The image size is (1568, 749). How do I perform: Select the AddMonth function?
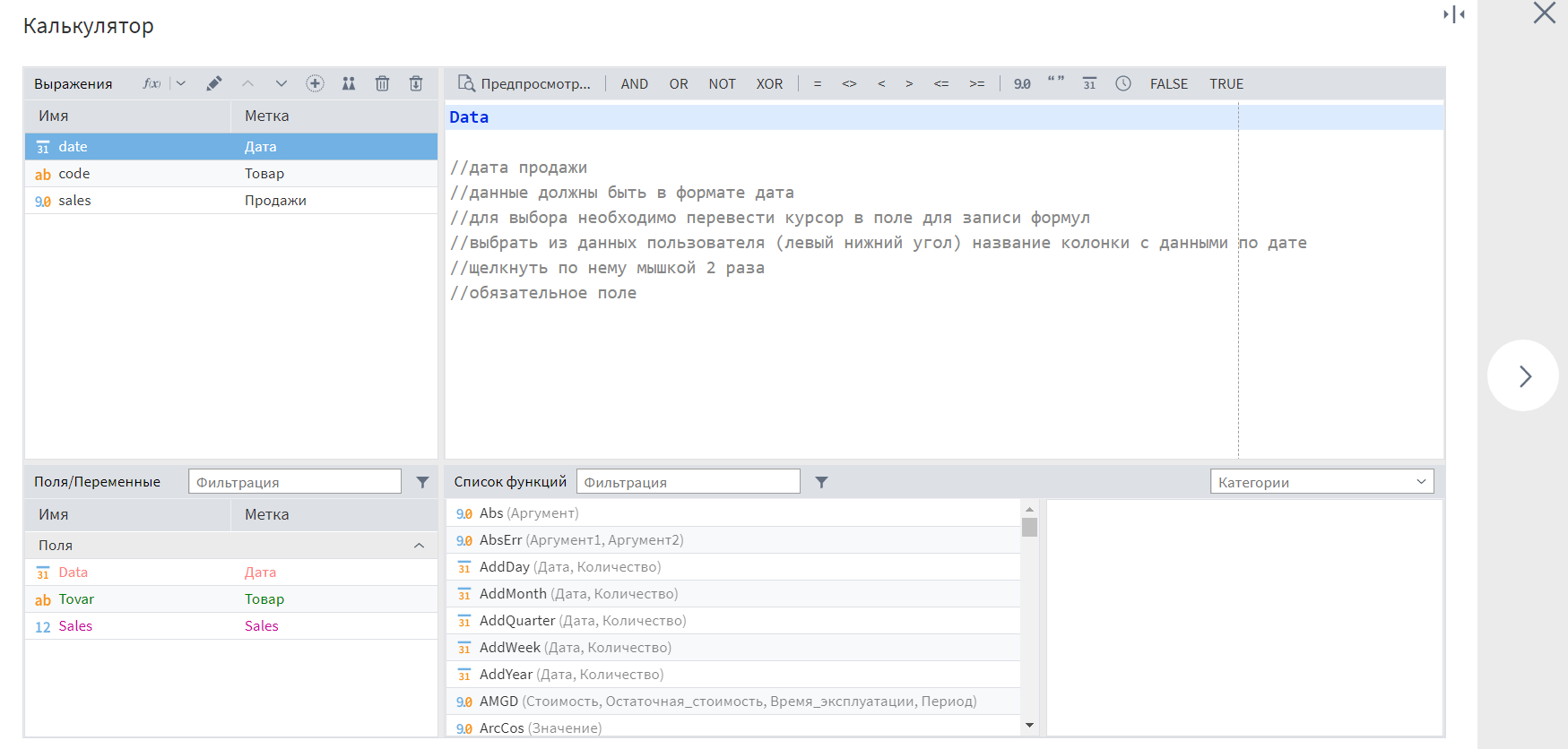733,593
